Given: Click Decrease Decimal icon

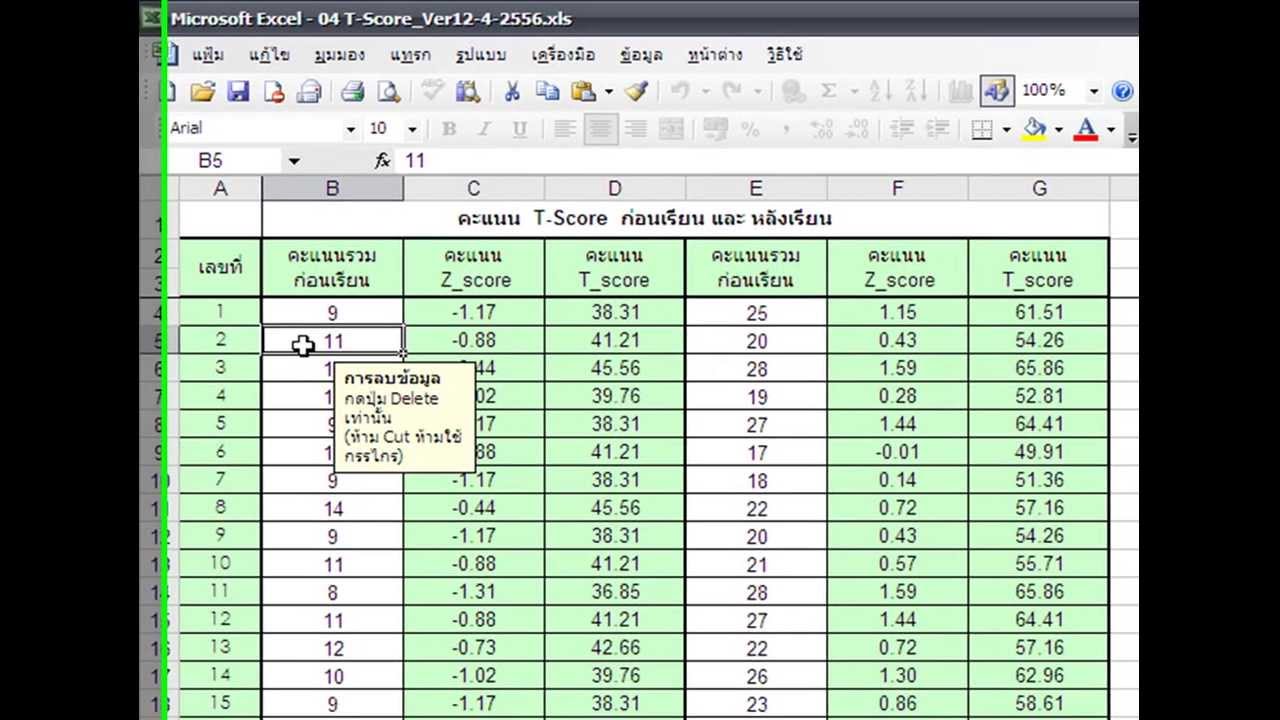Looking at the screenshot, I should (856, 129).
